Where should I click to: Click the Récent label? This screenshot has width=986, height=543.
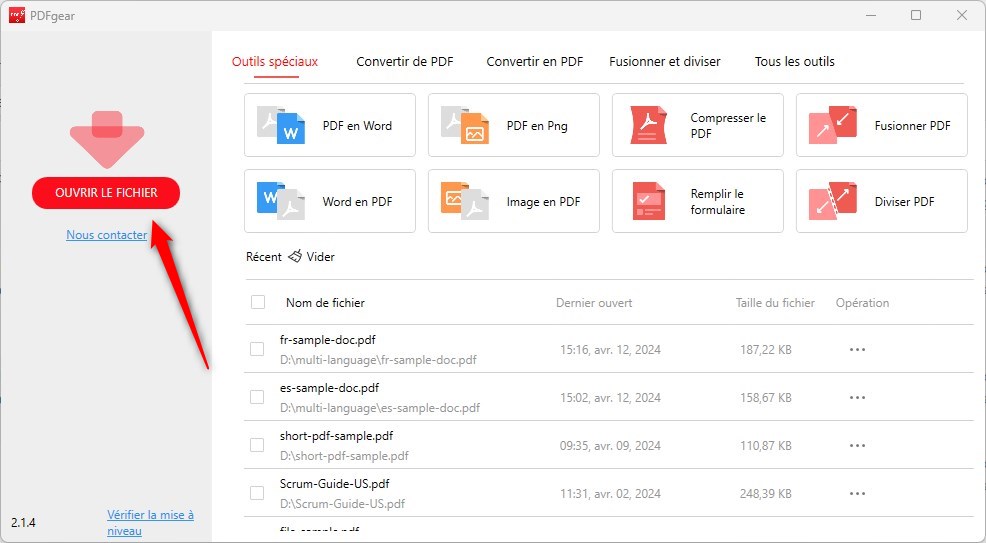click(x=263, y=256)
